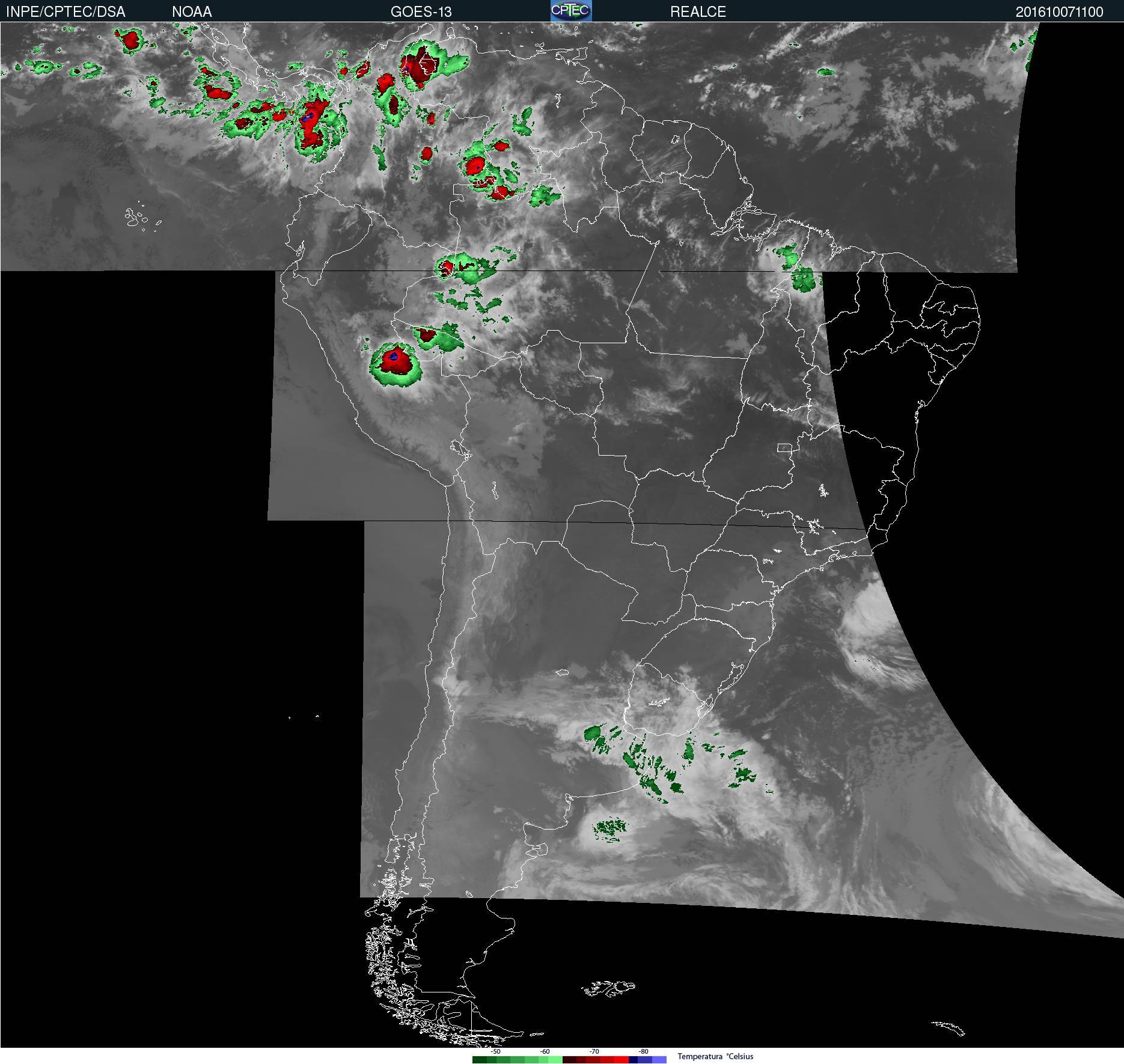Click the NOAA label in the header
1124x1064 pixels.
point(192,12)
